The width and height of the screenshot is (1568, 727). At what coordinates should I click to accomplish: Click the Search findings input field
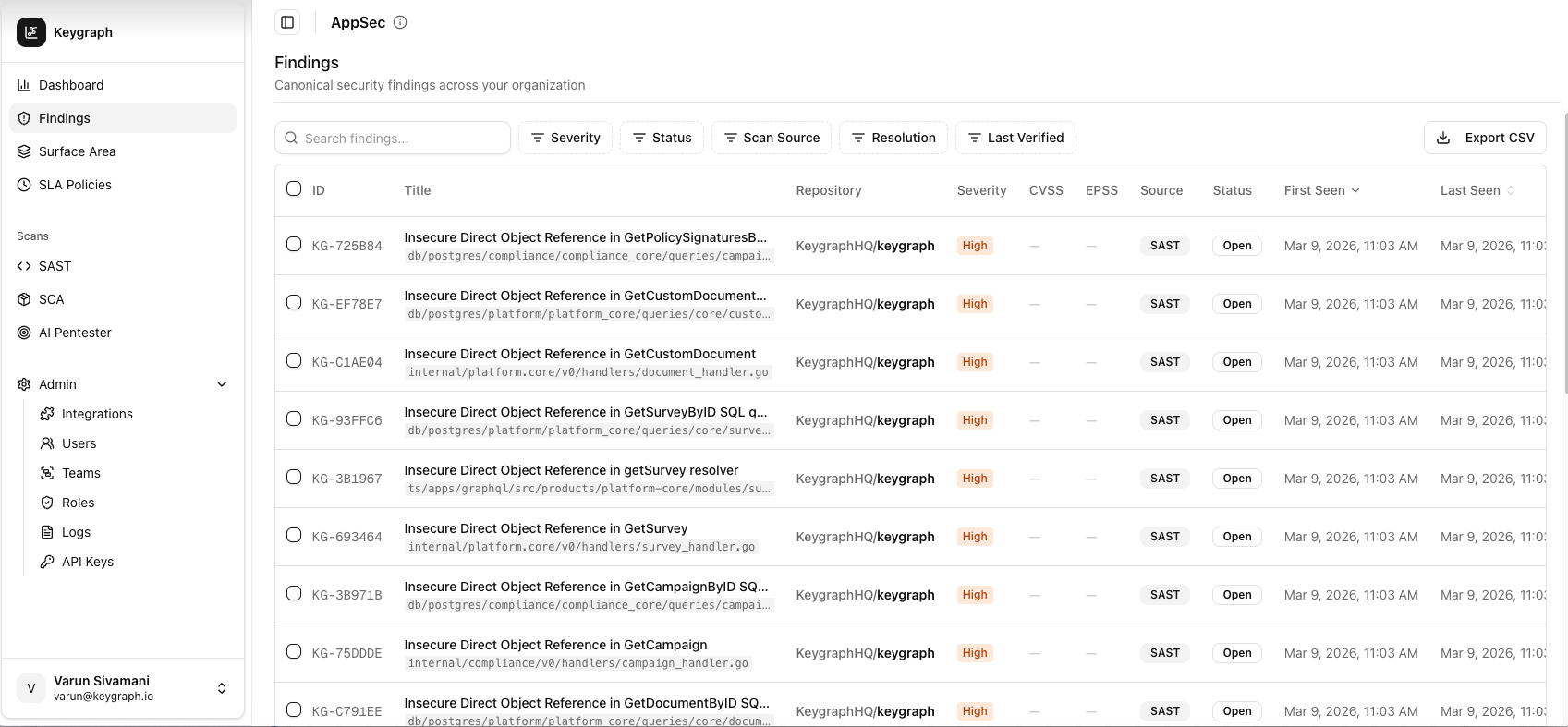coord(393,138)
